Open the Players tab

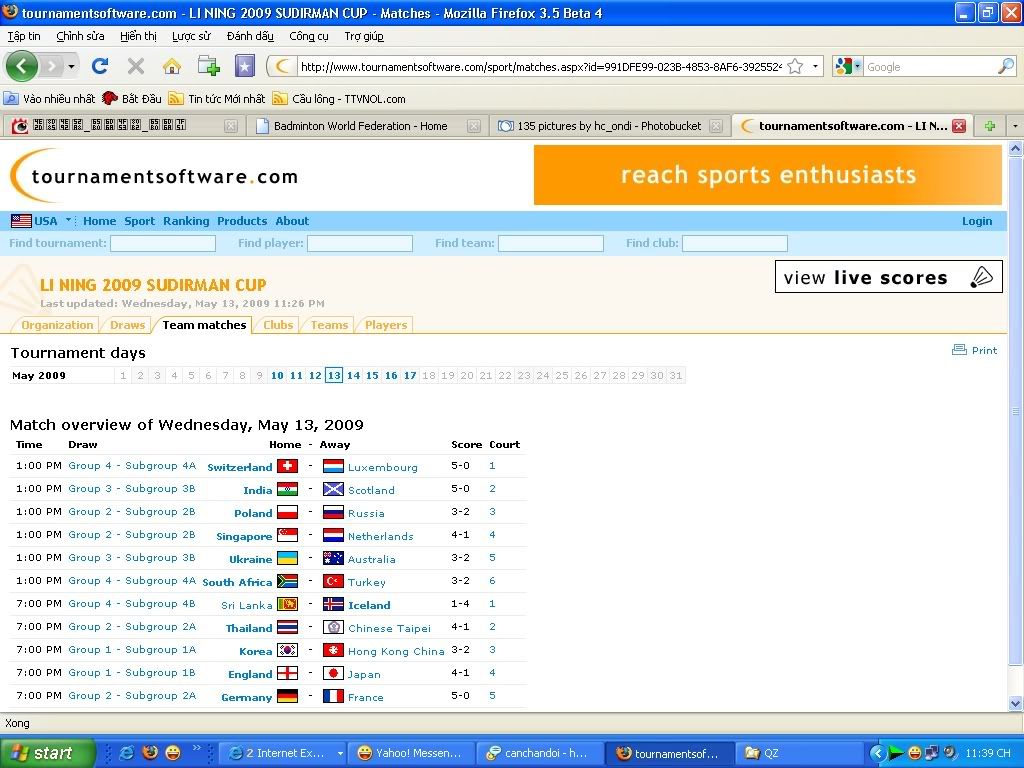click(x=385, y=325)
